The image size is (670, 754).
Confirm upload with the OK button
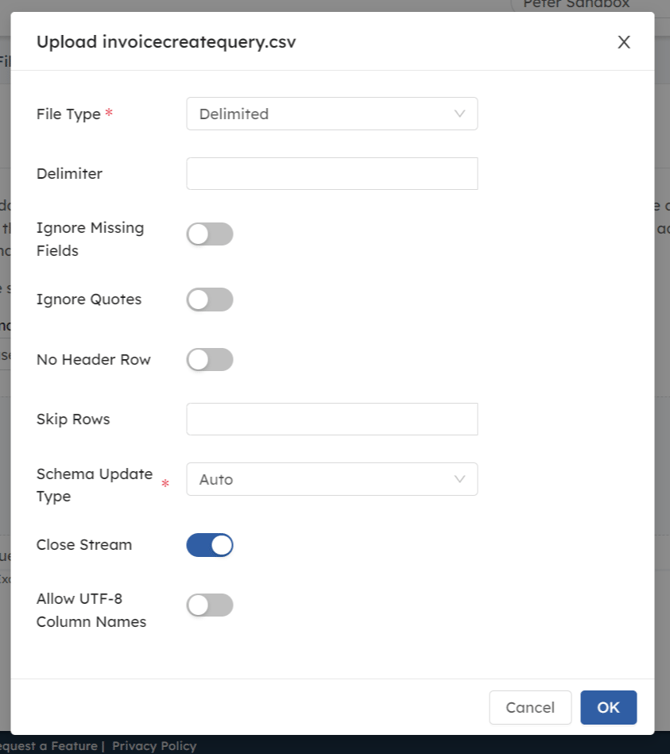pos(608,707)
